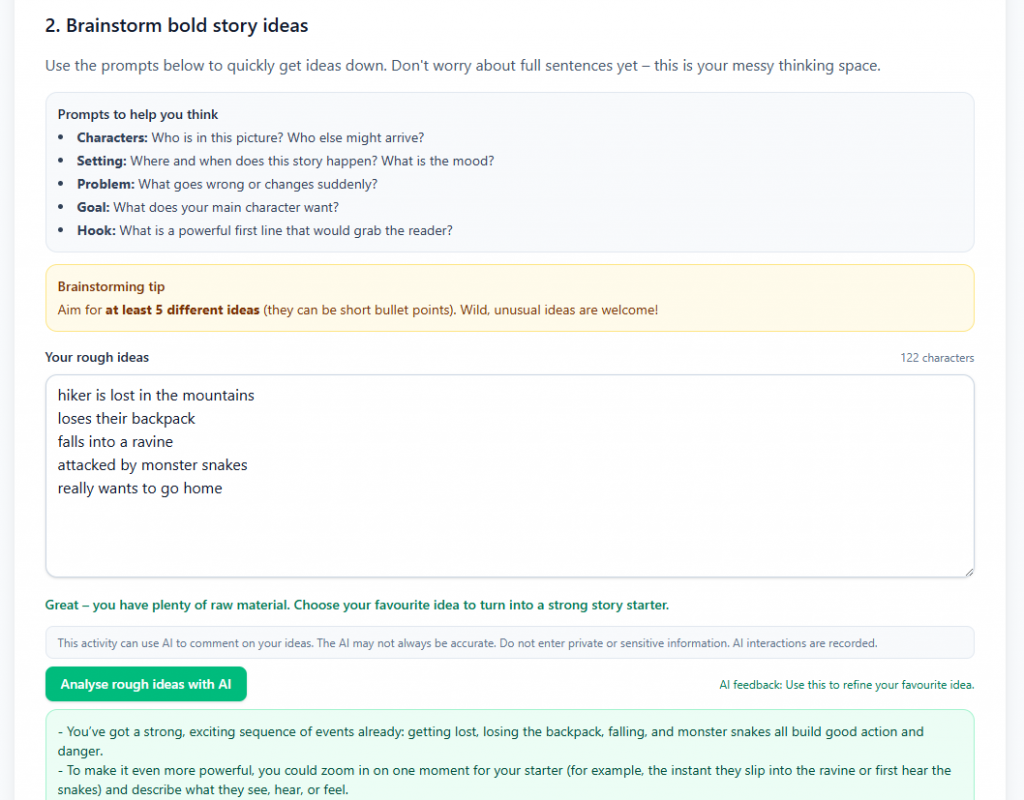Click the 'attacked by monster snakes' line
Viewport: 1024px width, 800px height.
152,465
